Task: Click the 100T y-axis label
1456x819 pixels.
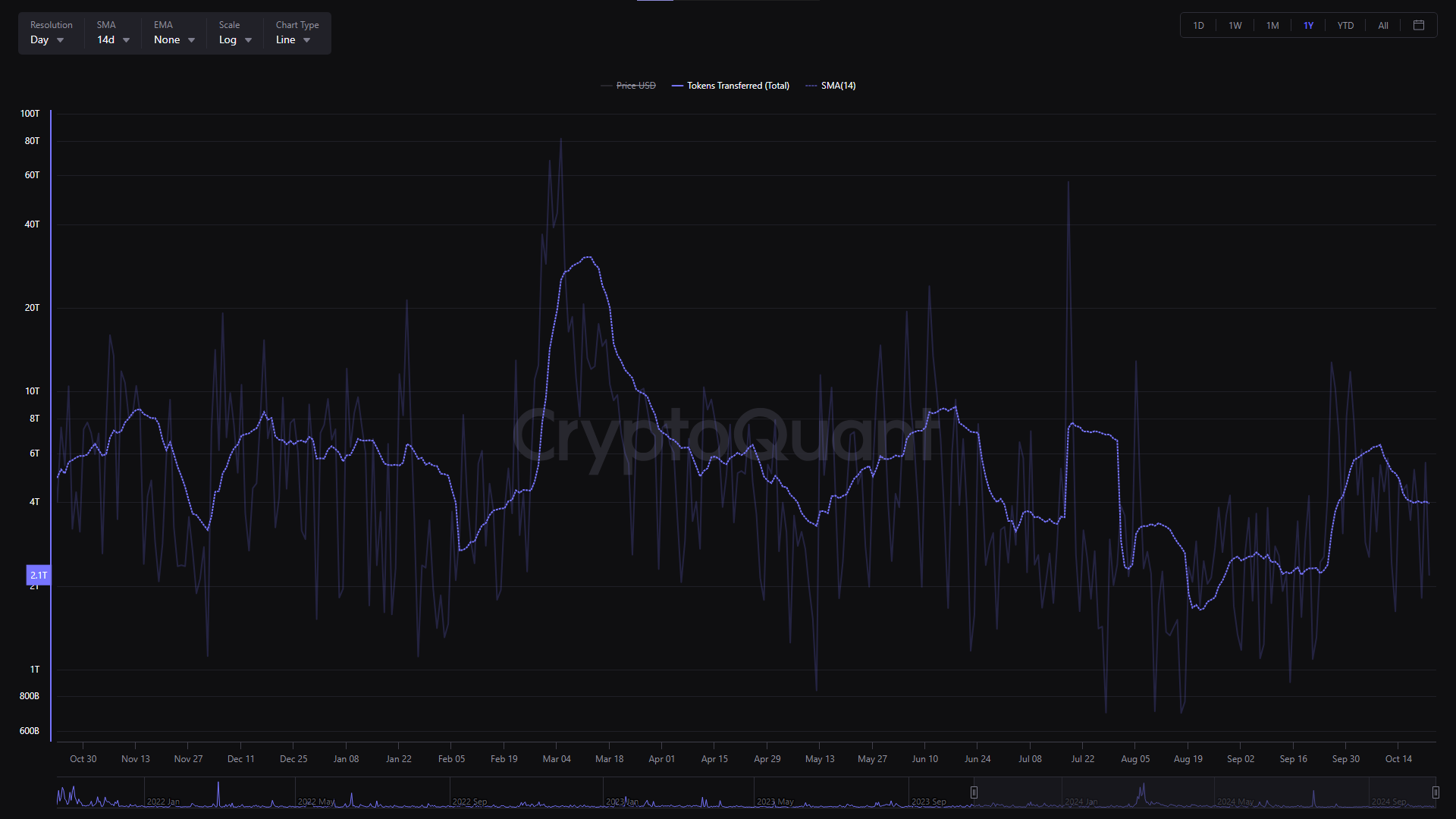Action: pos(30,114)
